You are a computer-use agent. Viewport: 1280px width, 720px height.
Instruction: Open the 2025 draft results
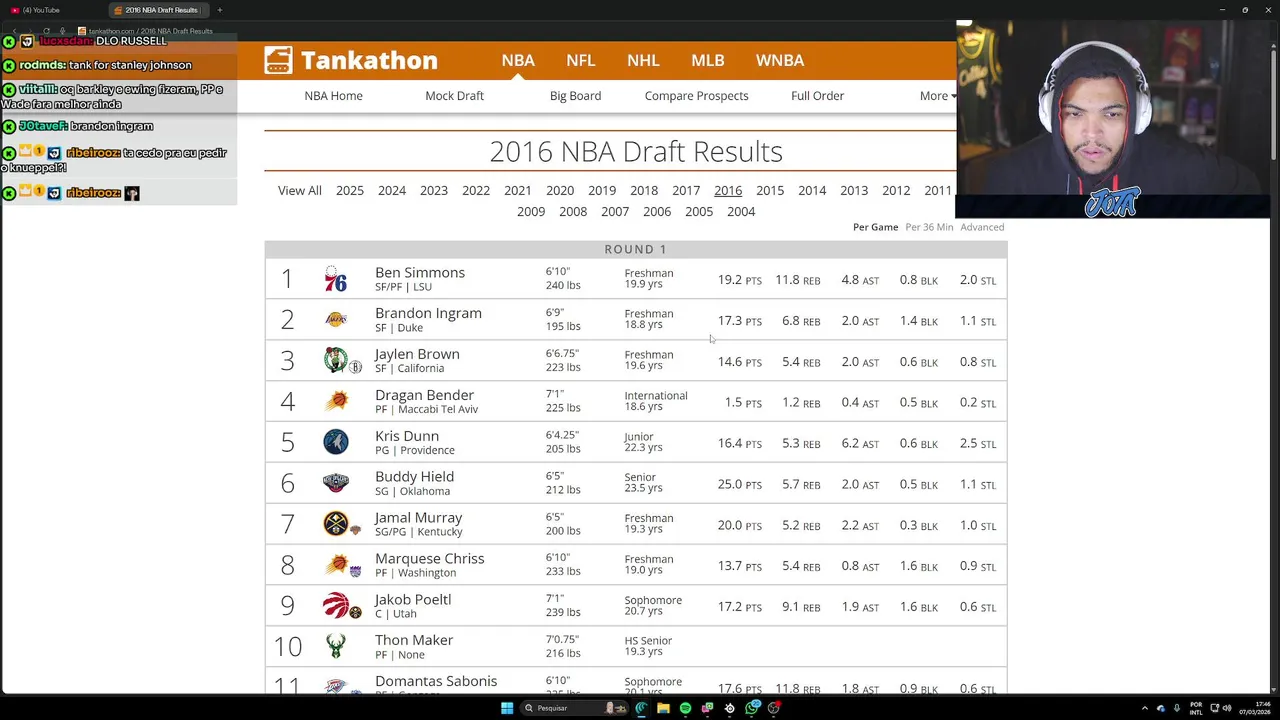(350, 191)
